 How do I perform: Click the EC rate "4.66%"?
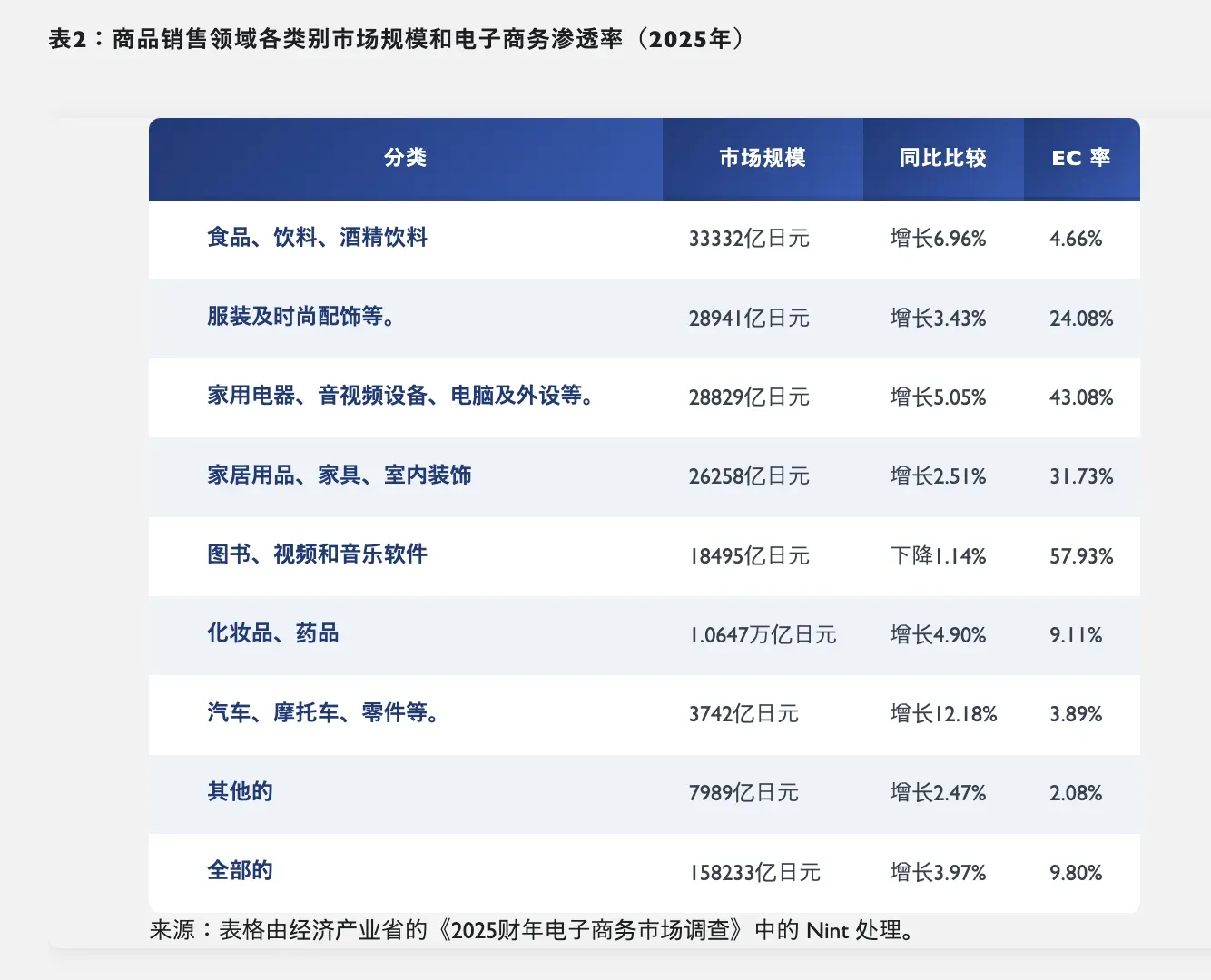coord(1076,239)
